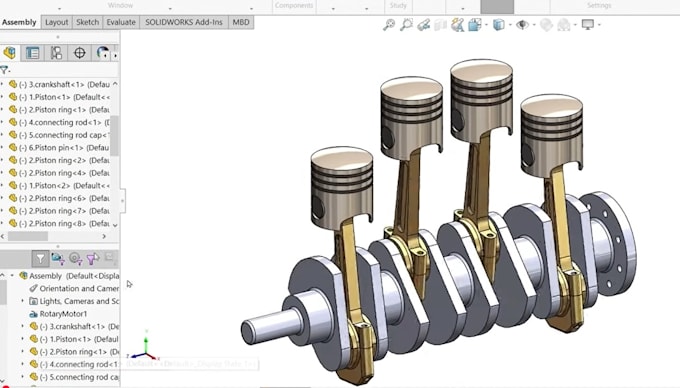Click the View Settings monitor icon

coord(588,25)
